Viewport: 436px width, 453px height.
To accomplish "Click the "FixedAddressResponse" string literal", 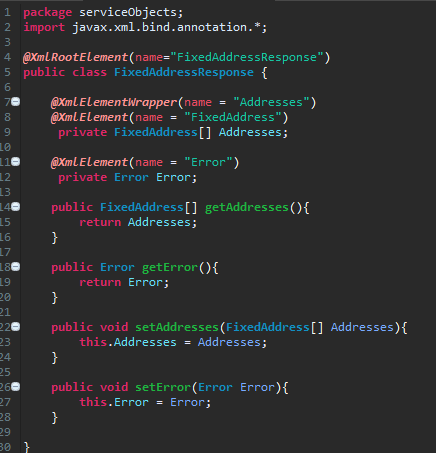I will pos(247,57).
